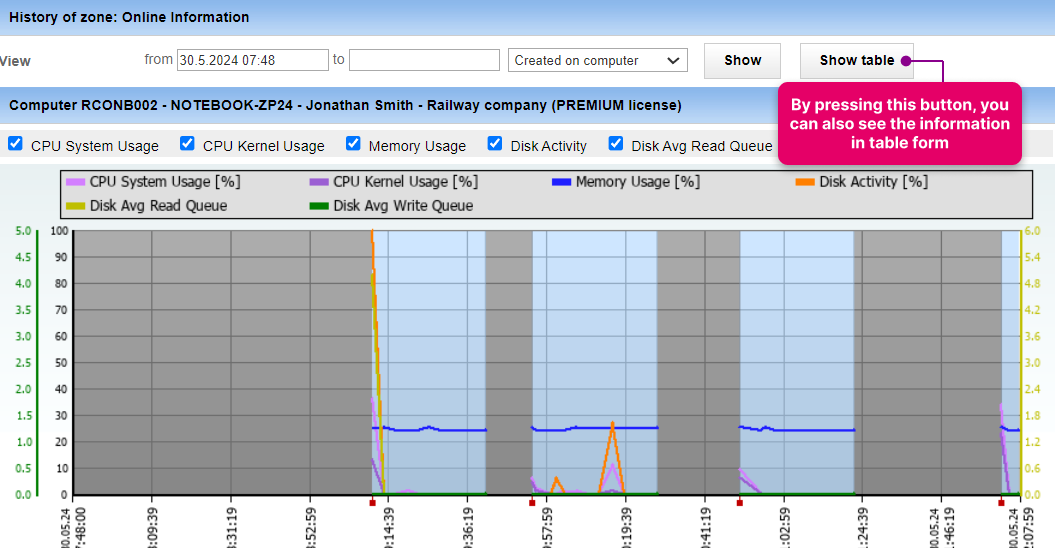Viewport: 1055px width, 554px height.
Task: Uncheck the Disk Avg Read Queue checkbox
Action: point(616,143)
